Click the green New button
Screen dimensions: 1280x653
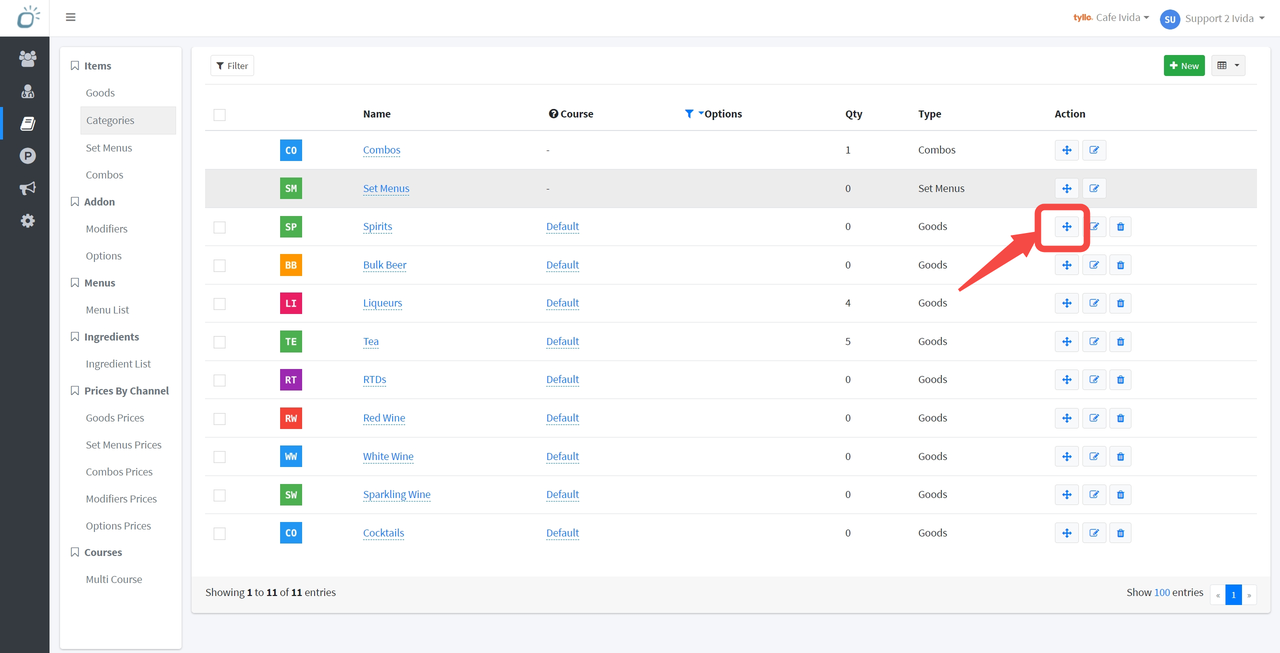[1184, 66]
